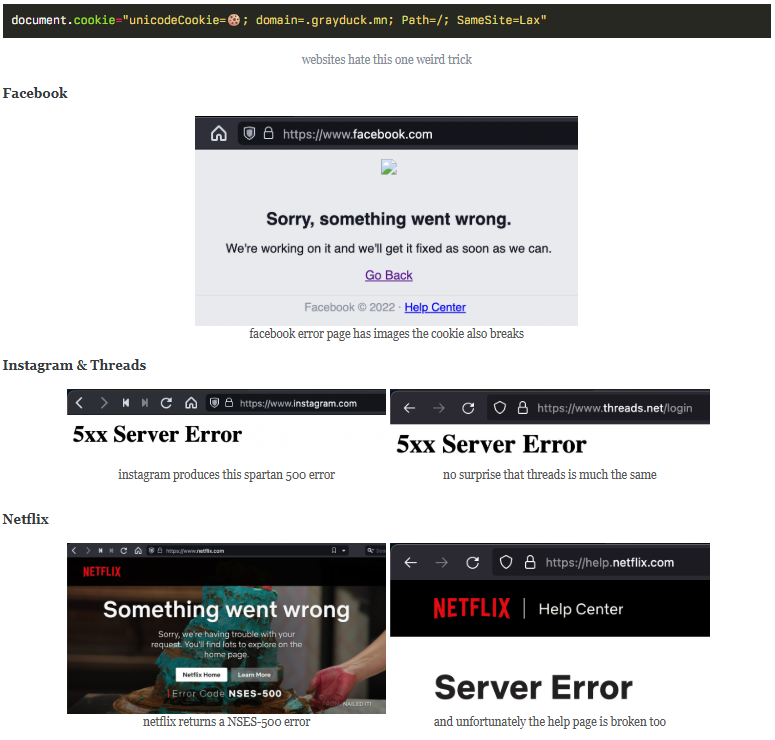Click broken image icon on Facebook error page
The height and width of the screenshot is (740, 775).
389,167
